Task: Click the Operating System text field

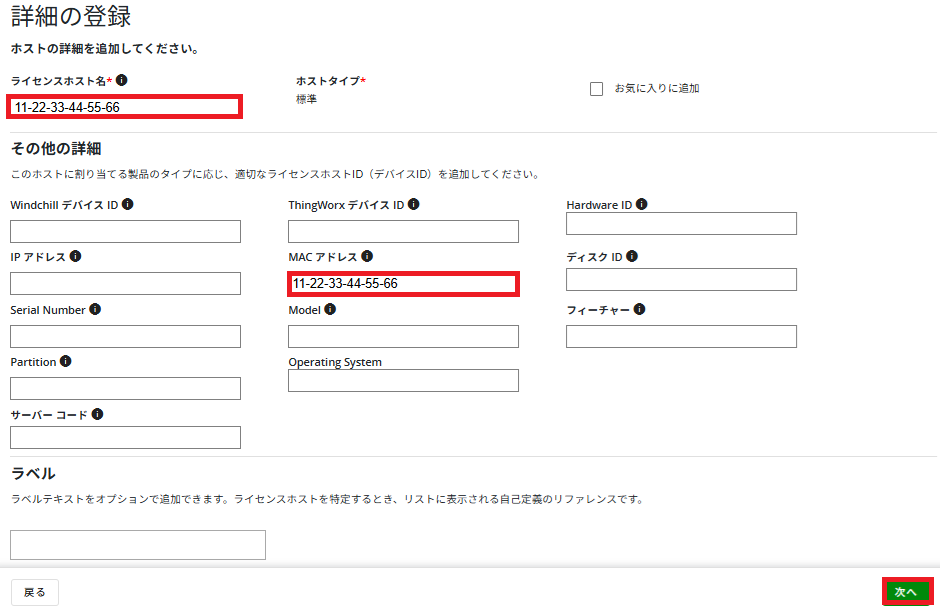Action: pos(403,380)
